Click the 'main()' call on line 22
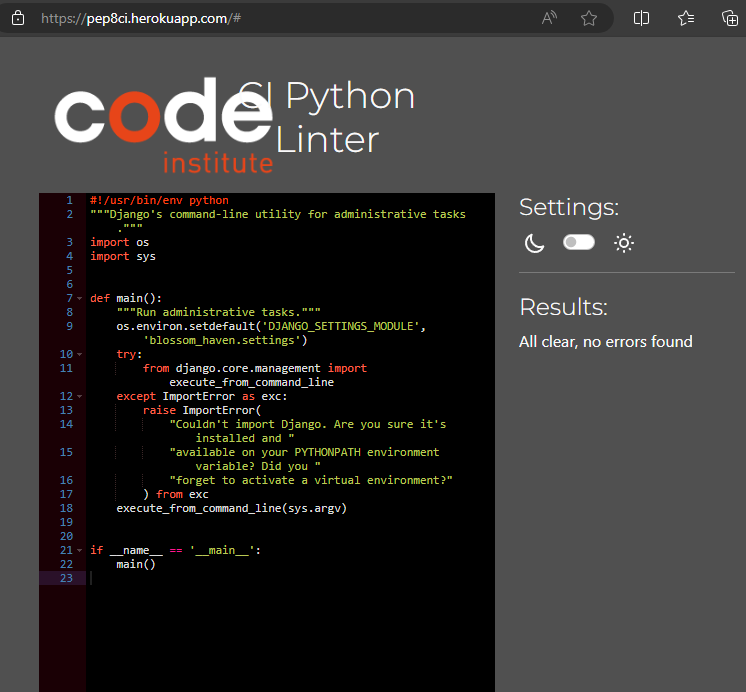 tap(136, 564)
